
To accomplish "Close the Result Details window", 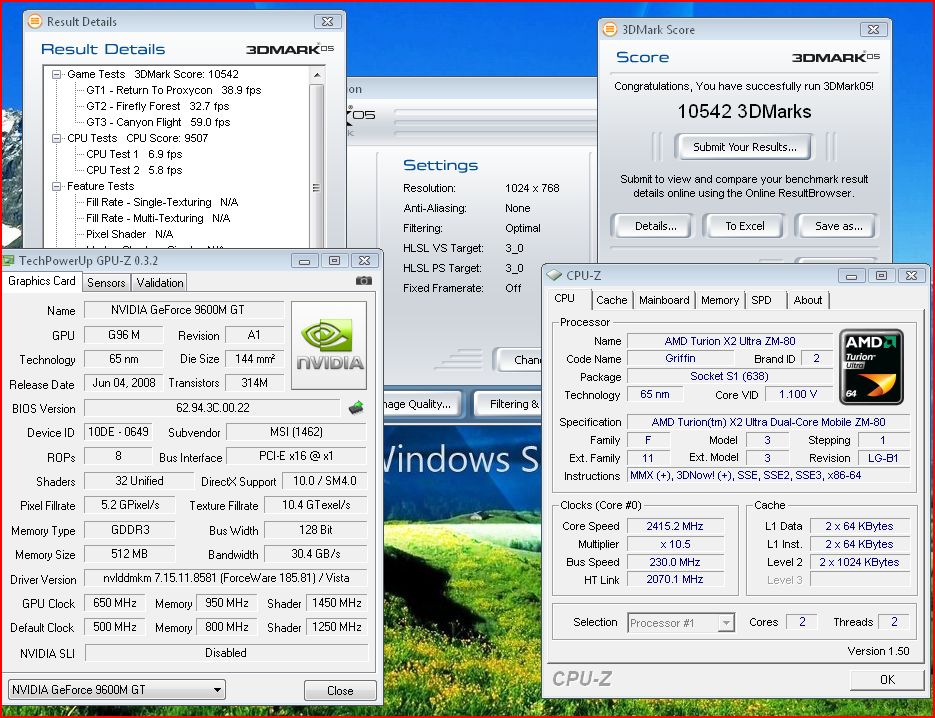I will click(x=327, y=21).
